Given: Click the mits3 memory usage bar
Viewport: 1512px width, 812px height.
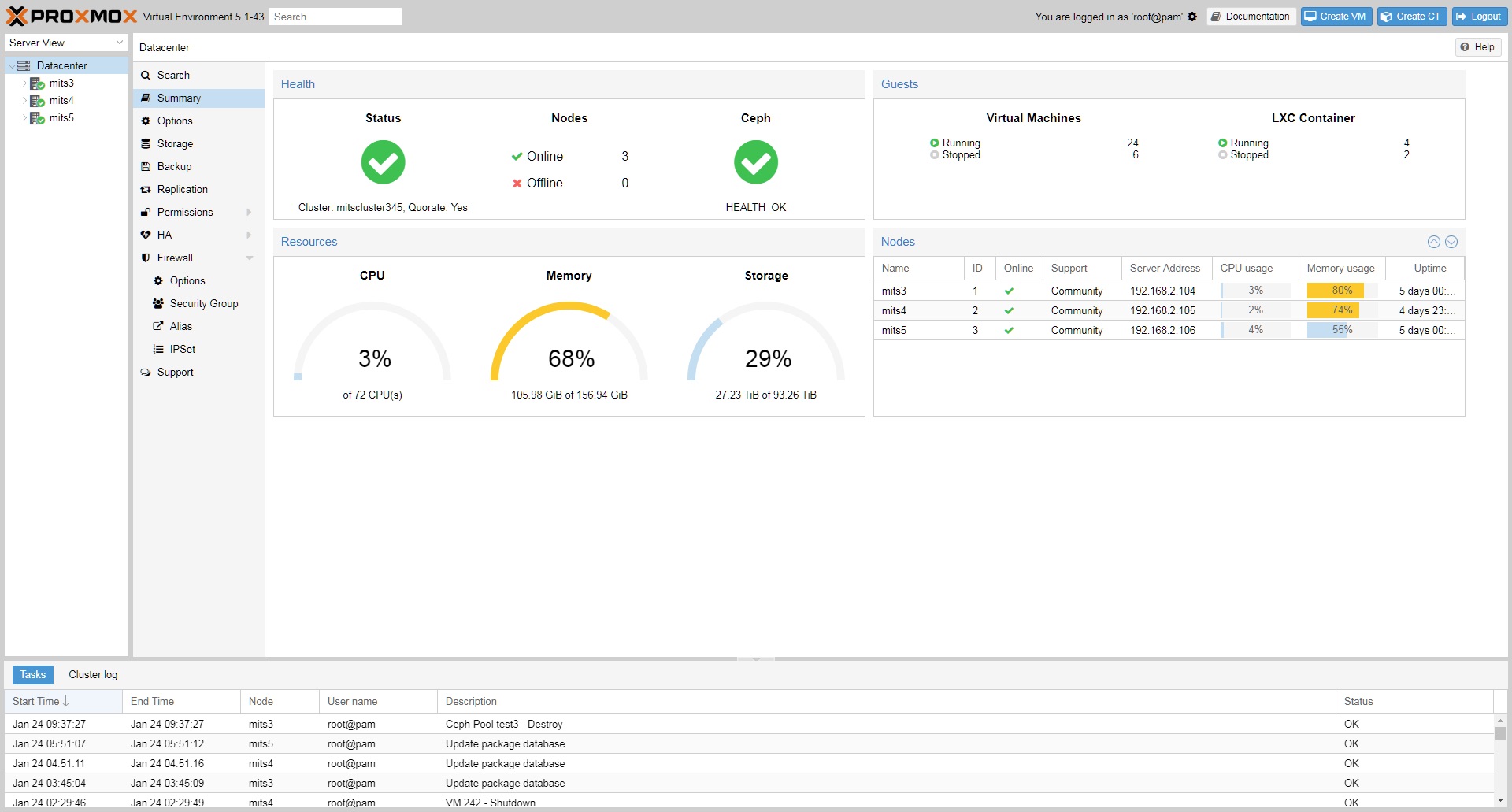Looking at the screenshot, I should click(x=1341, y=291).
